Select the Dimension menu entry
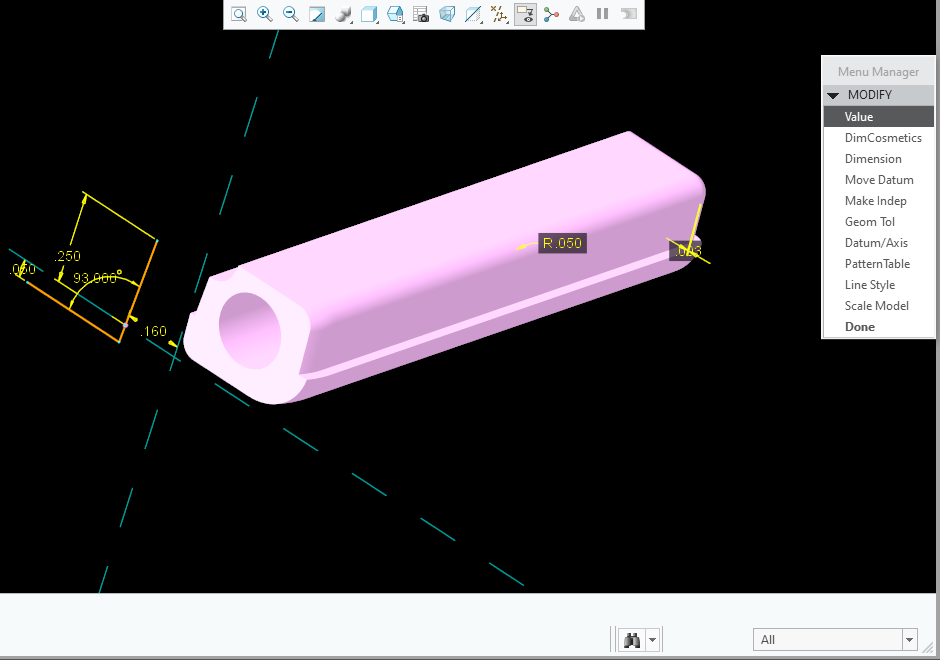940x660 pixels. pos(878,159)
